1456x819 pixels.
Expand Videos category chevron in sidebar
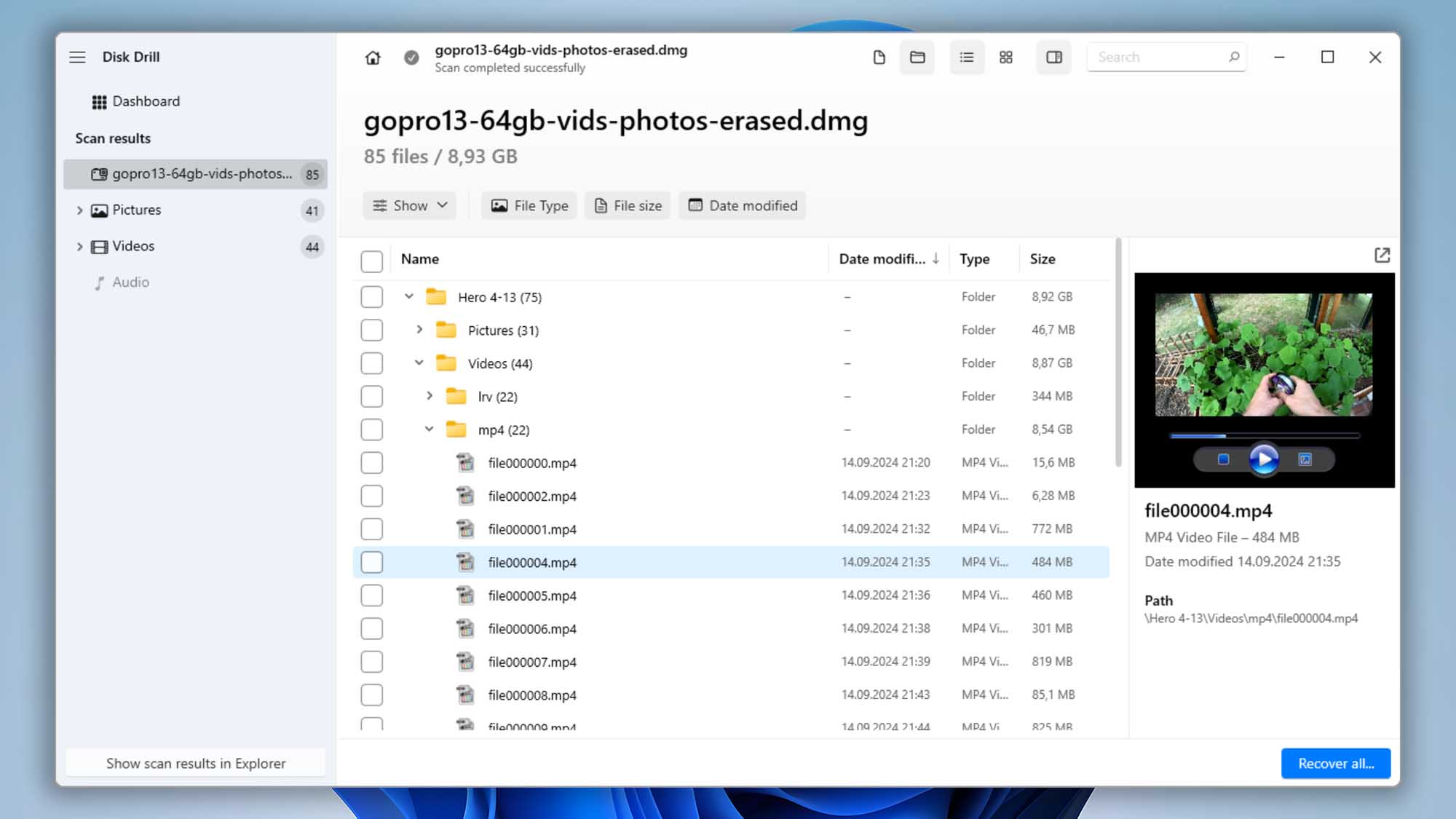point(80,247)
